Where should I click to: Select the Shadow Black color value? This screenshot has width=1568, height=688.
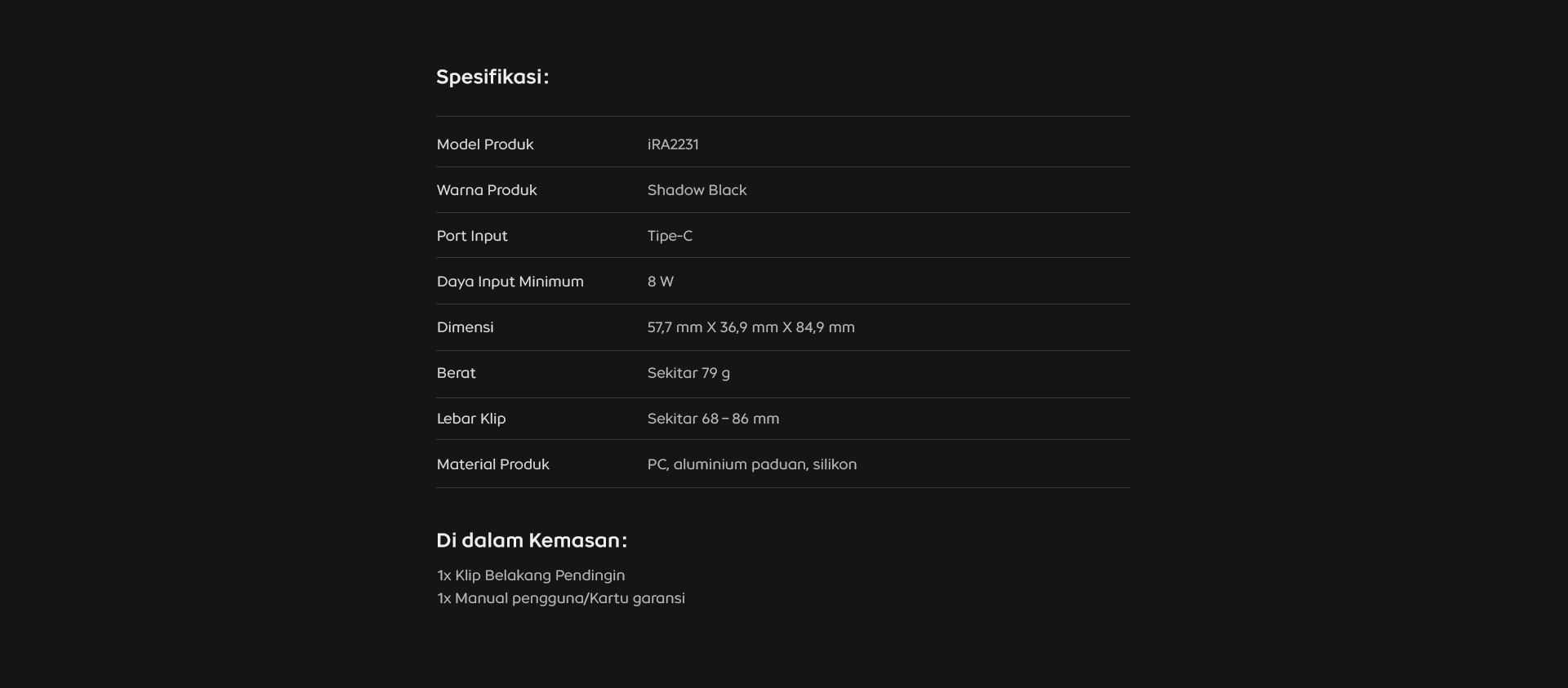696,190
